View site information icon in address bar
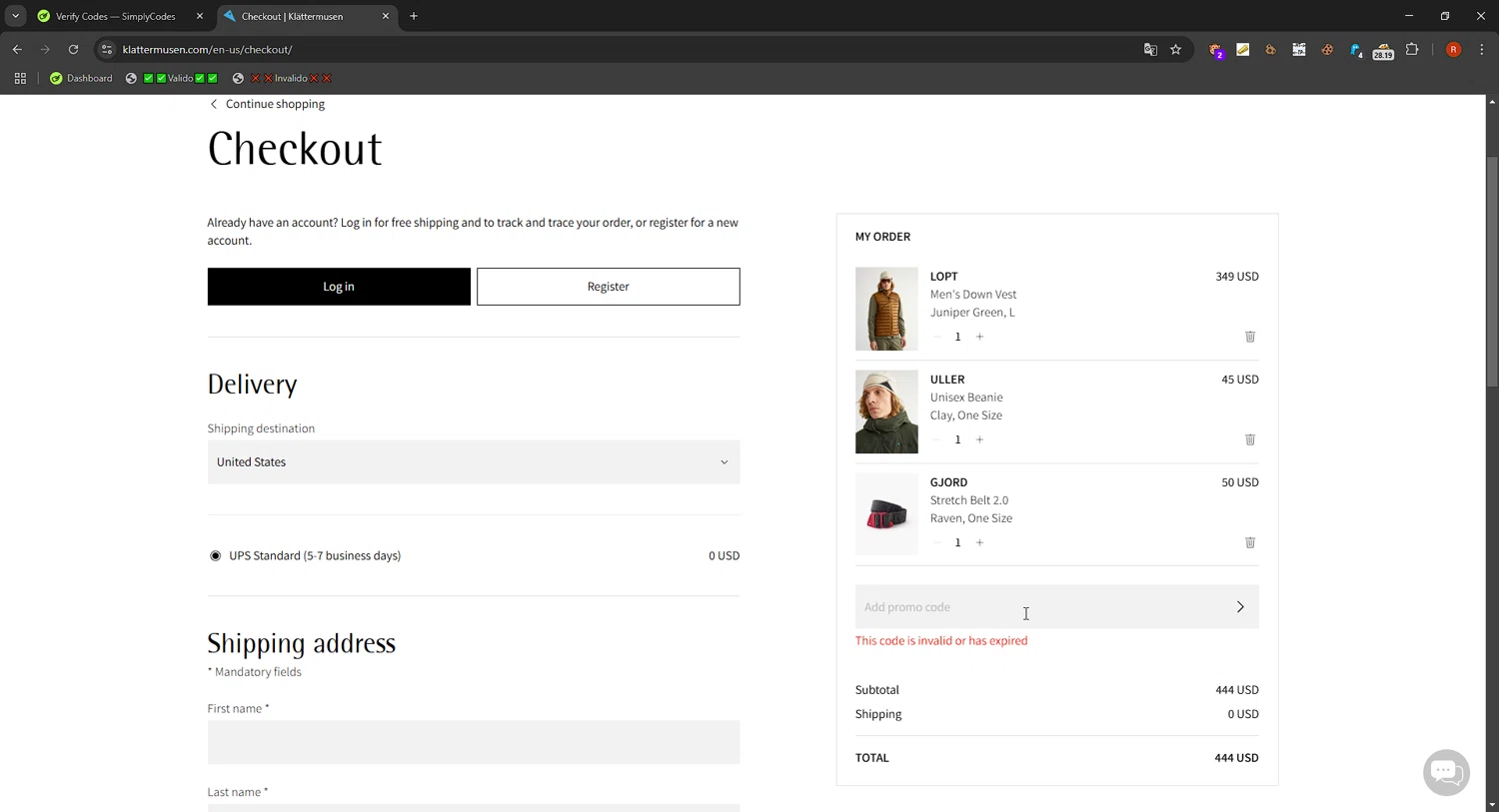Screen dimensions: 1499x812 107,49
